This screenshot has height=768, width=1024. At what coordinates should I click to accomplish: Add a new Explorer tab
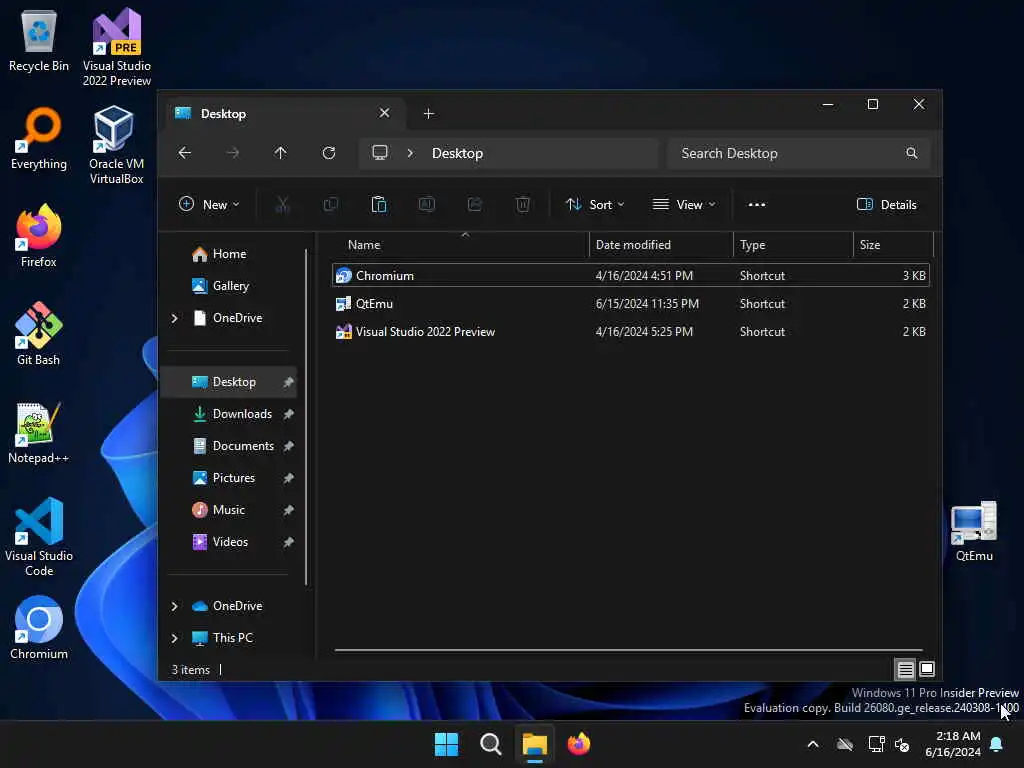pyautogui.click(x=428, y=114)
